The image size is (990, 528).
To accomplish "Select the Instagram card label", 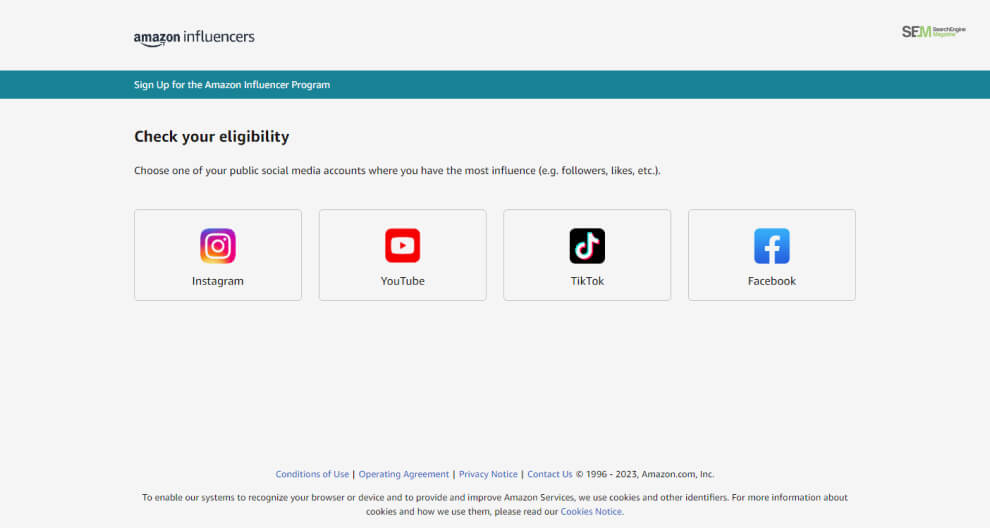I will pyautogui.click(x=218, y=281).
